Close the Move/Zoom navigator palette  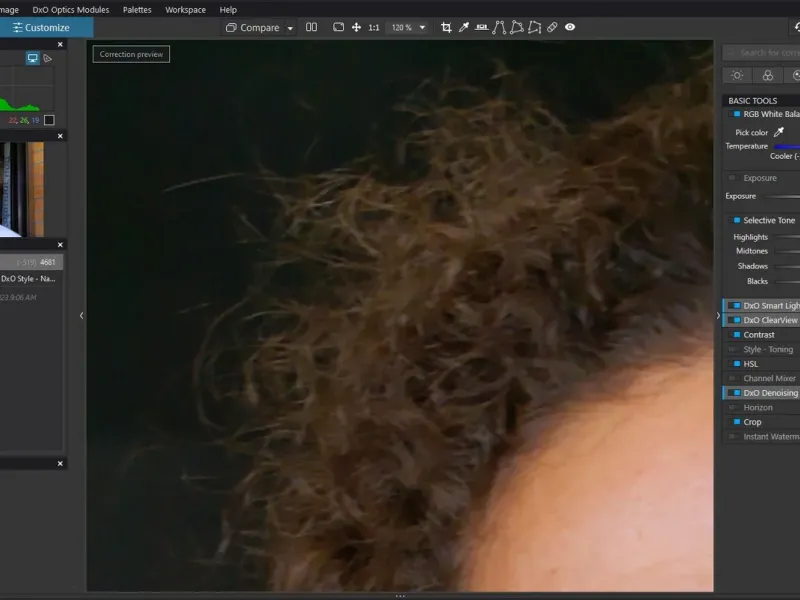coord(60,136)
